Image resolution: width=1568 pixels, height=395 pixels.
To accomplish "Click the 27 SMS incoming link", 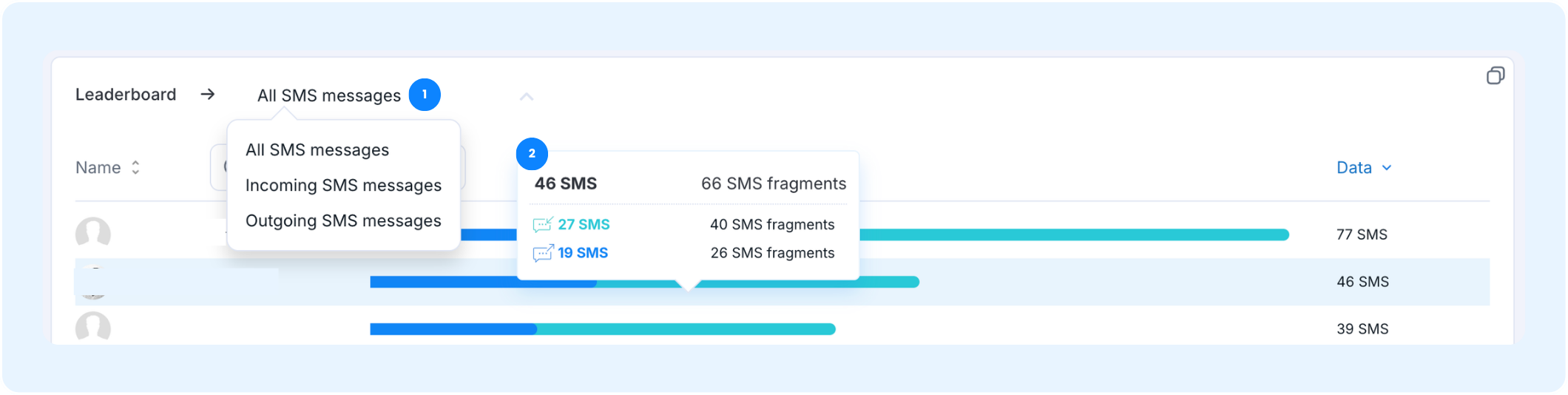I will pos(584,224).
